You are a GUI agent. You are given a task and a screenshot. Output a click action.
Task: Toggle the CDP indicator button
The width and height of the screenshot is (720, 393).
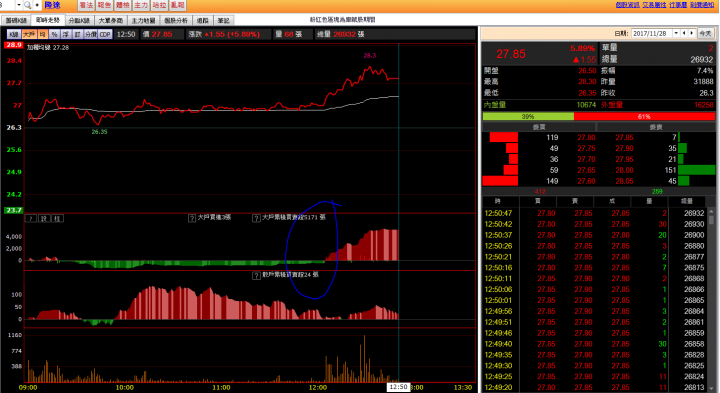coord(105,34)
